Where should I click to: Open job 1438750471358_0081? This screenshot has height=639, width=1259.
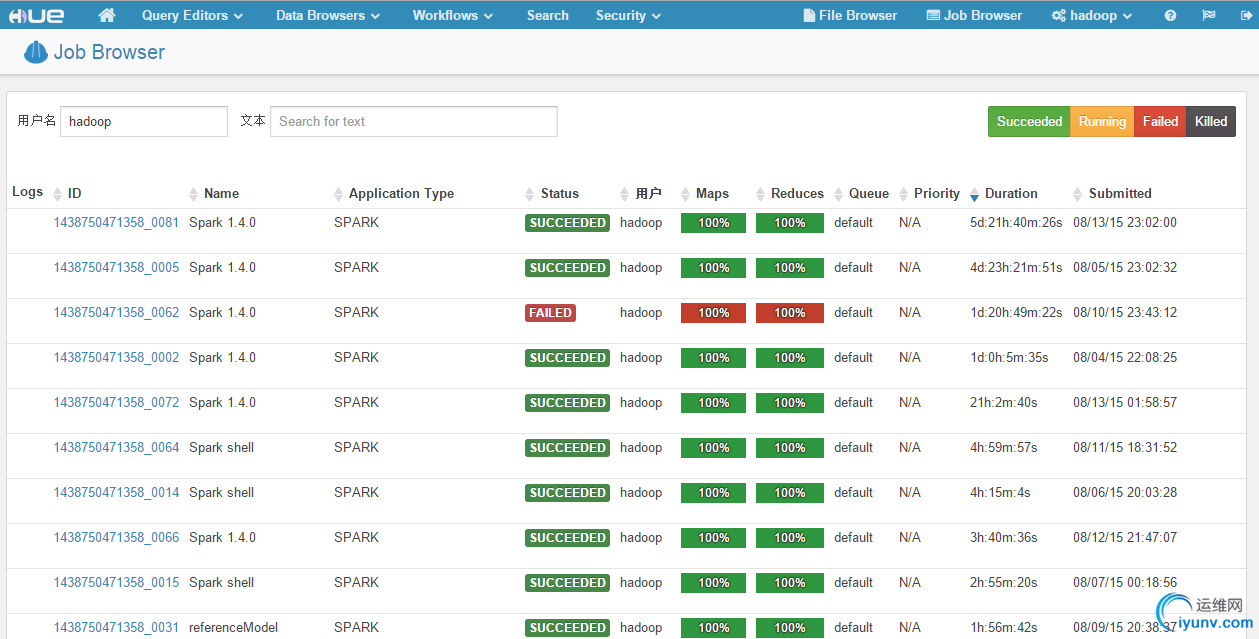point(116,222)
